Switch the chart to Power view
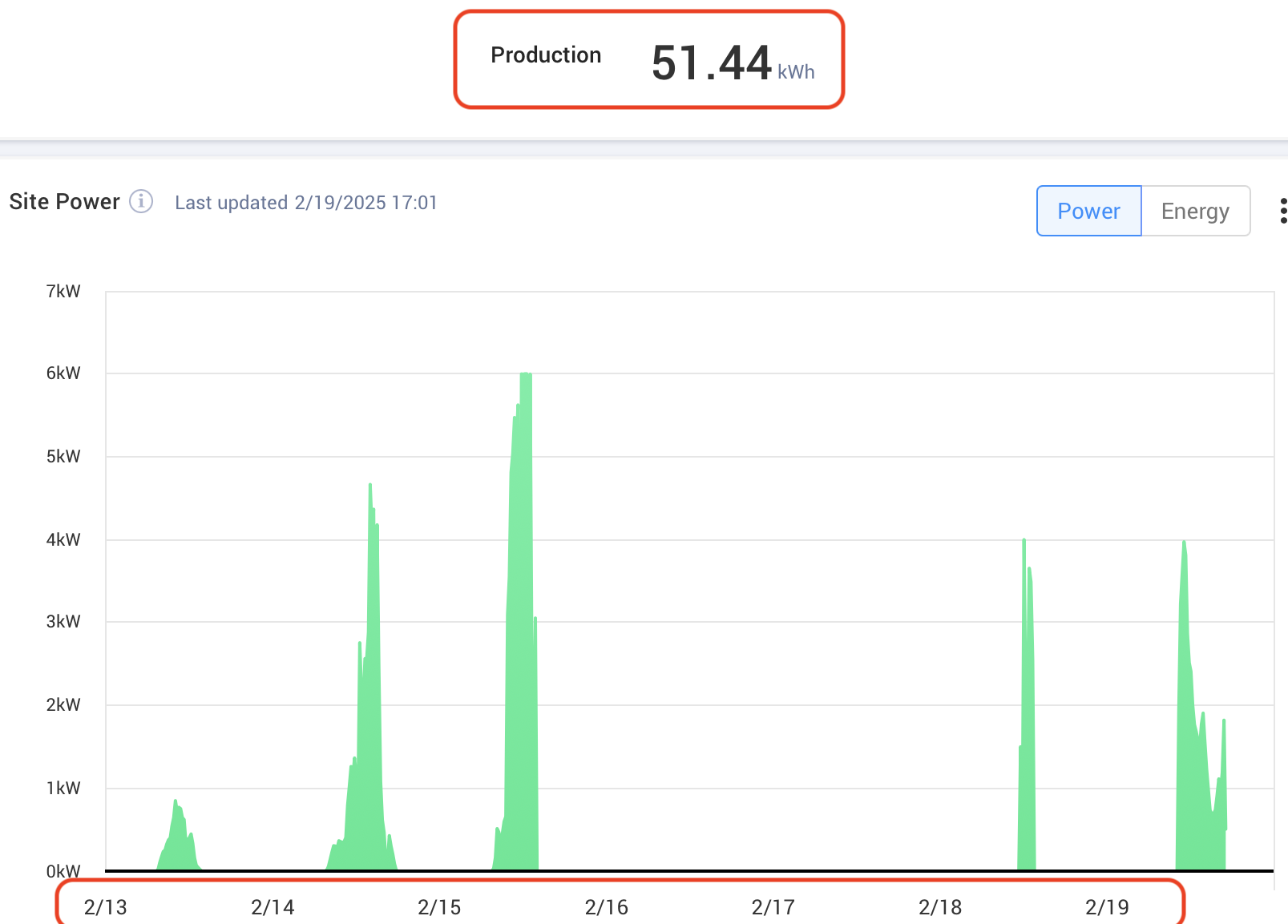The image size is (1288, 924). (x=1088, y=211)
